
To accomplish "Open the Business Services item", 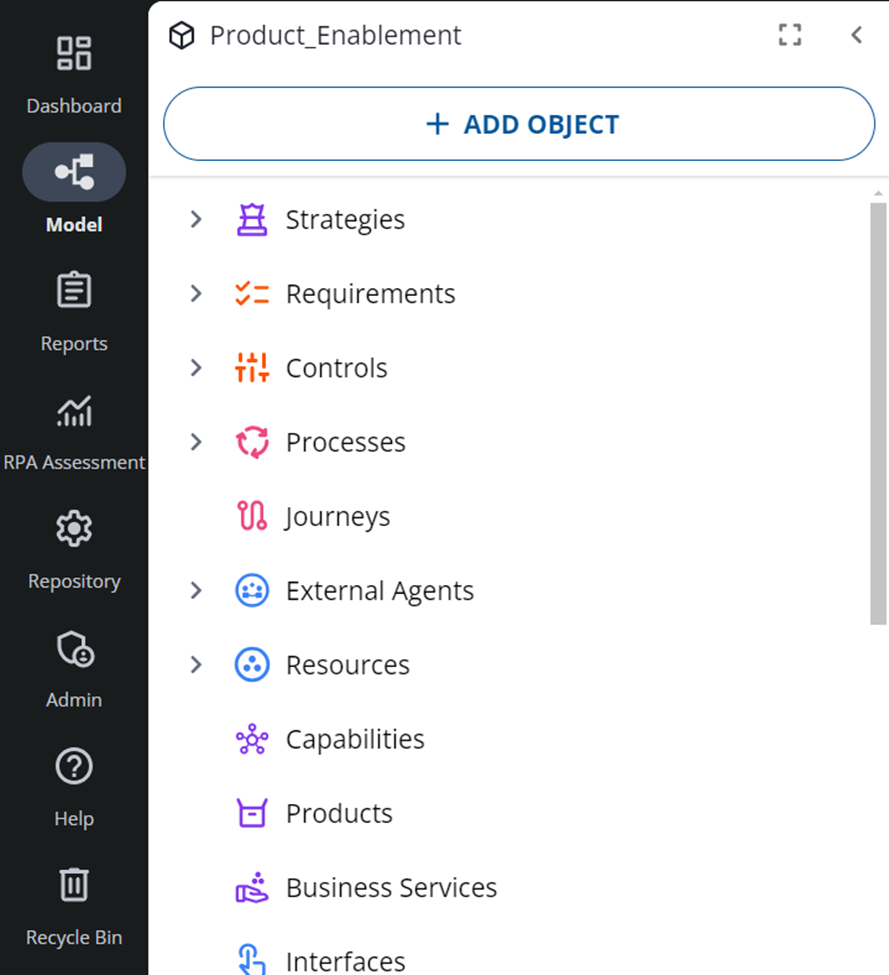I will [391, 888].
